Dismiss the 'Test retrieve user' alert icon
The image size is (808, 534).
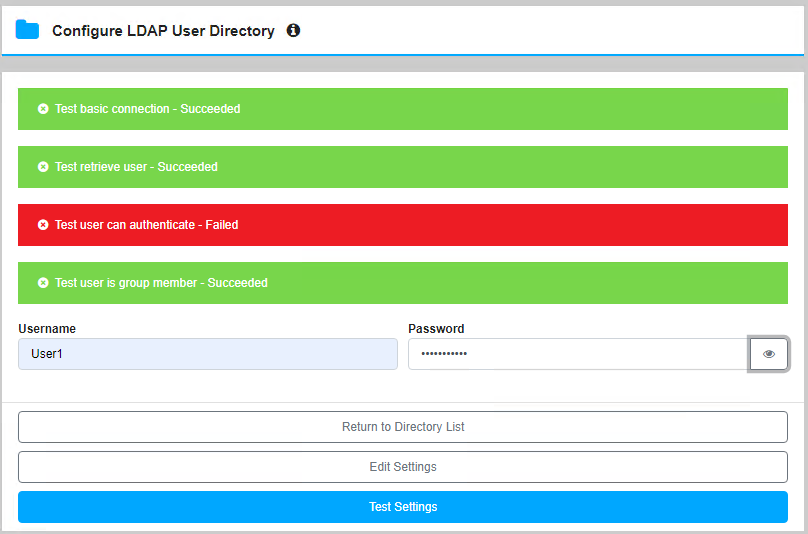click(43, 166)
